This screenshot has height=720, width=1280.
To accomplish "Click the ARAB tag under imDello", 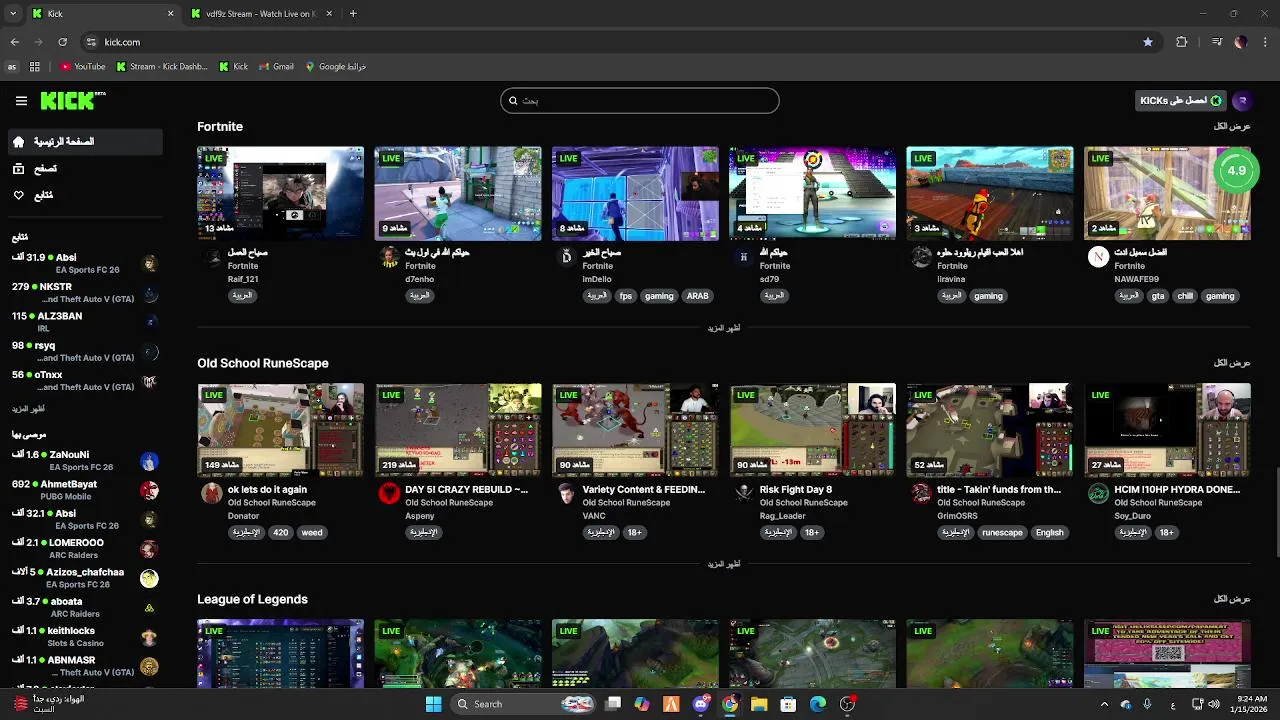I will [x=697, y=296].
